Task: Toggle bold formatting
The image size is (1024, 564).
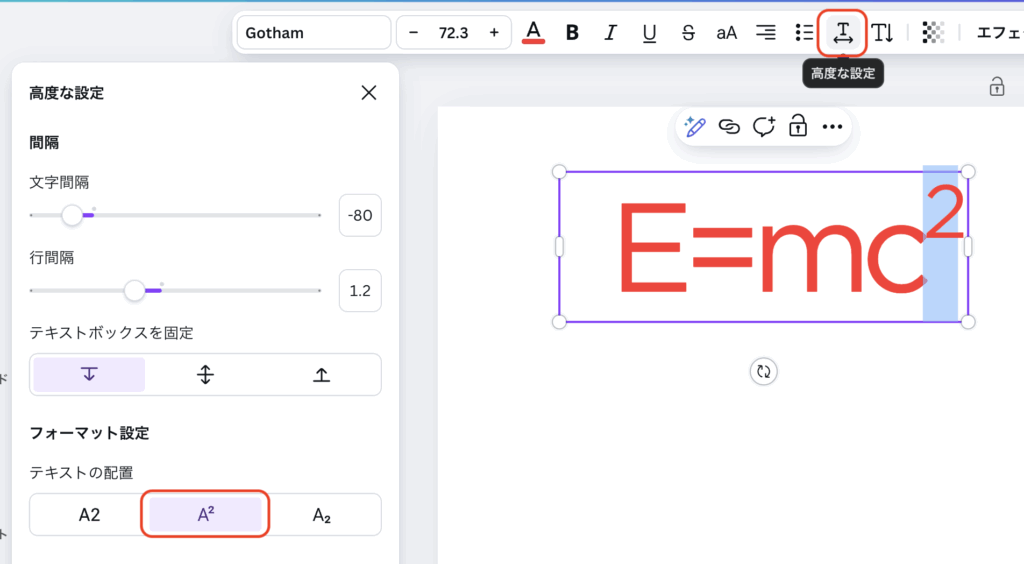Action: [x=572, y=33]
